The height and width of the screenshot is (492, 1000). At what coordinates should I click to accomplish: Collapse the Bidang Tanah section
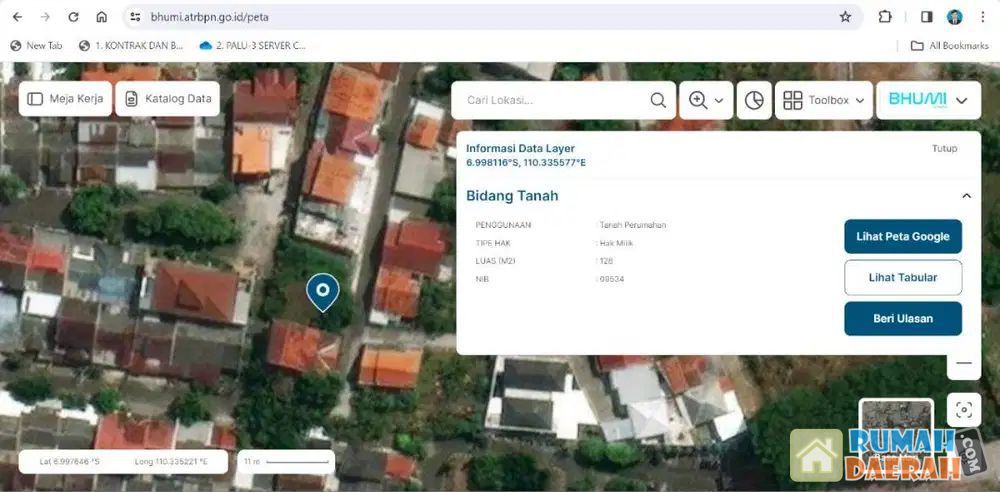pos(966,196)
